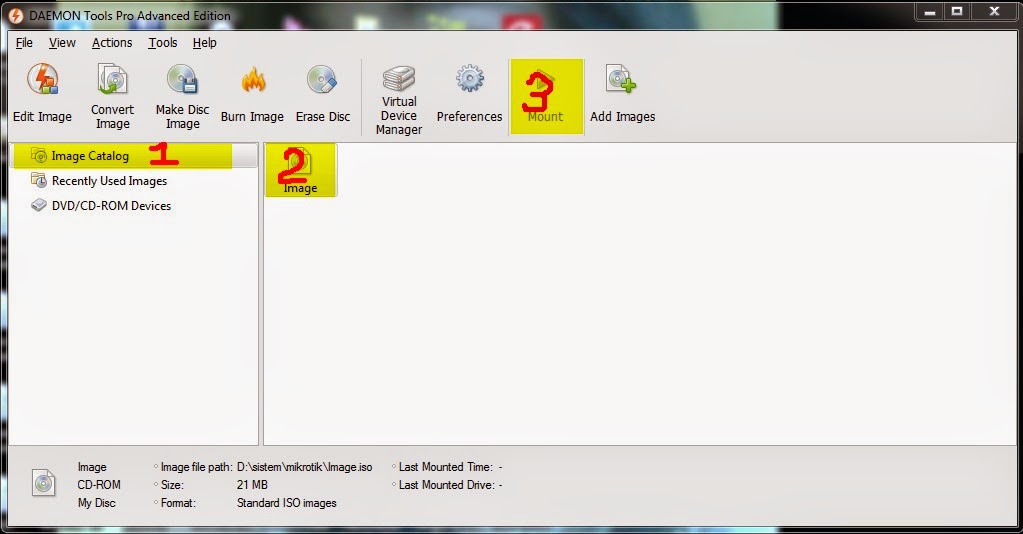Mount the selected image
The height and width of the screenshot is (534, 1023).
[x=545, y=97]
